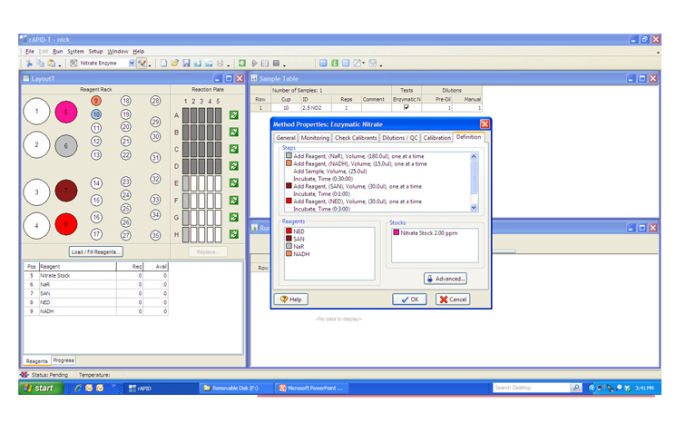Open the Windows Start menu
Viewport: 676px width, 443px height.
pyautogui.click(x=40, y=387)
